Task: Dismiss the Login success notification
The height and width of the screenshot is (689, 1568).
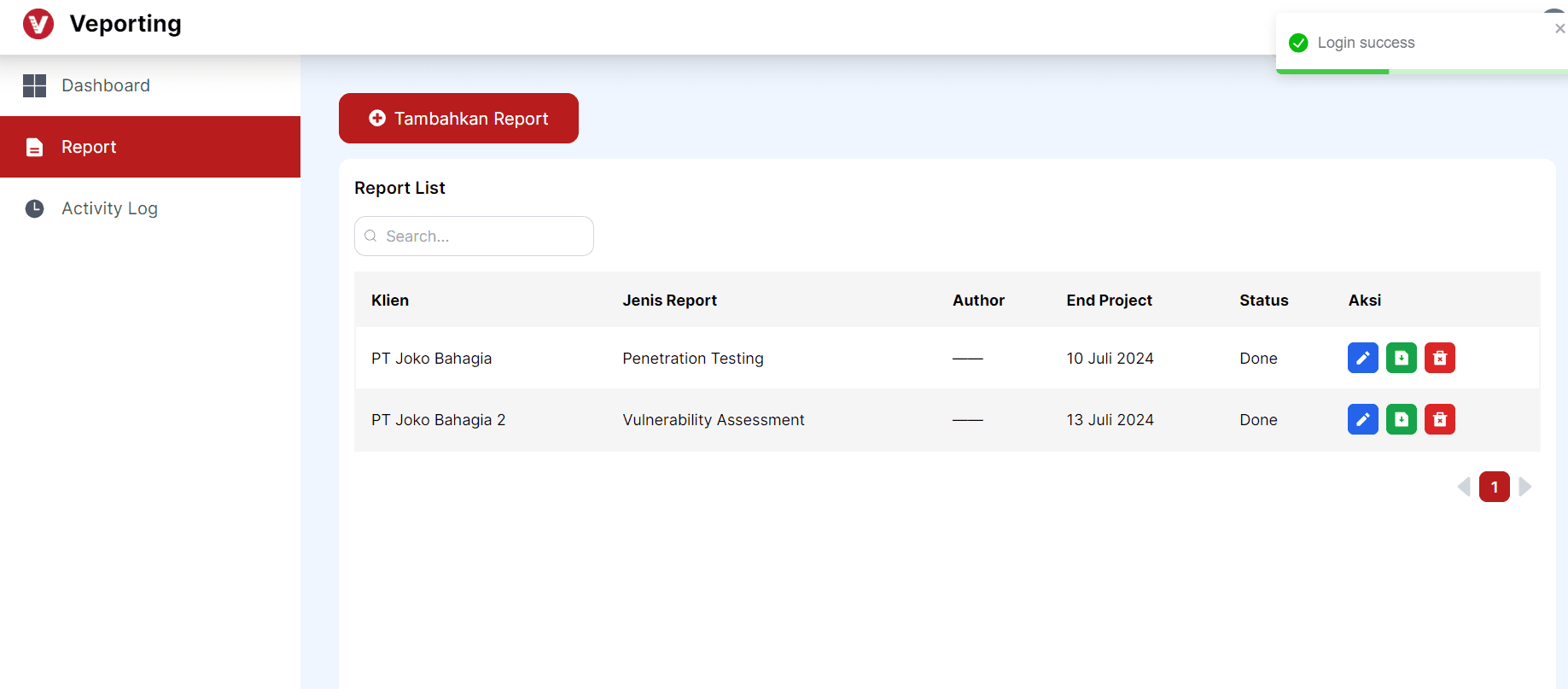Action: point(1559,28)
